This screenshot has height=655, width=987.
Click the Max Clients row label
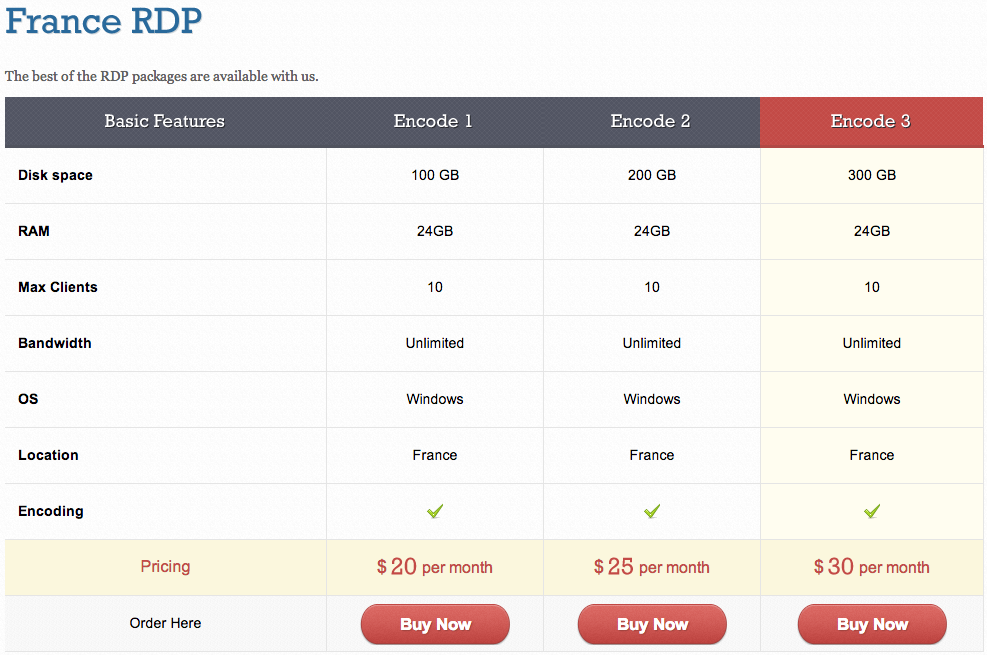[x=58, y=287]
